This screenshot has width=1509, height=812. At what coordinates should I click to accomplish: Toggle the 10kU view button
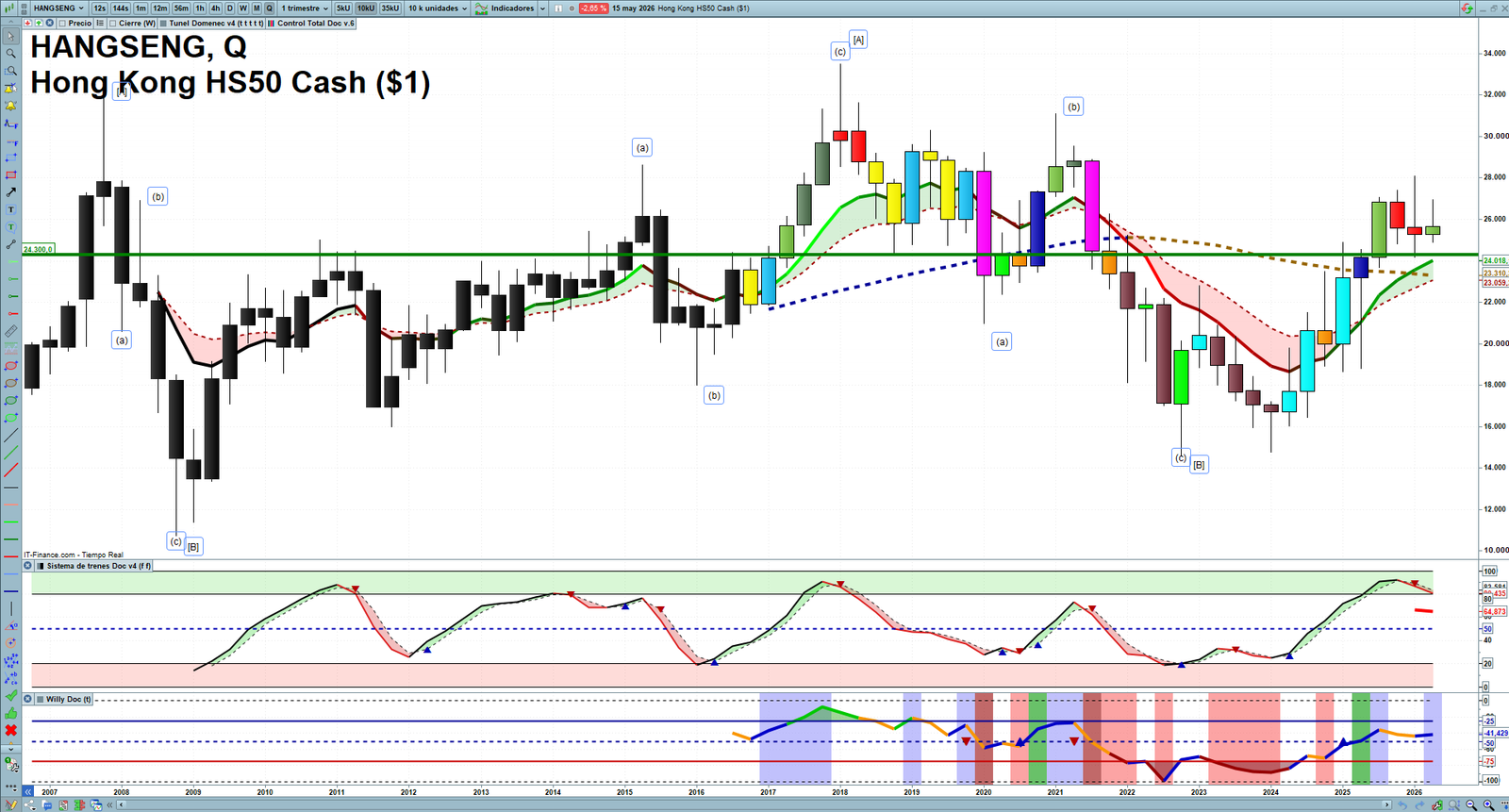(365, 8)
